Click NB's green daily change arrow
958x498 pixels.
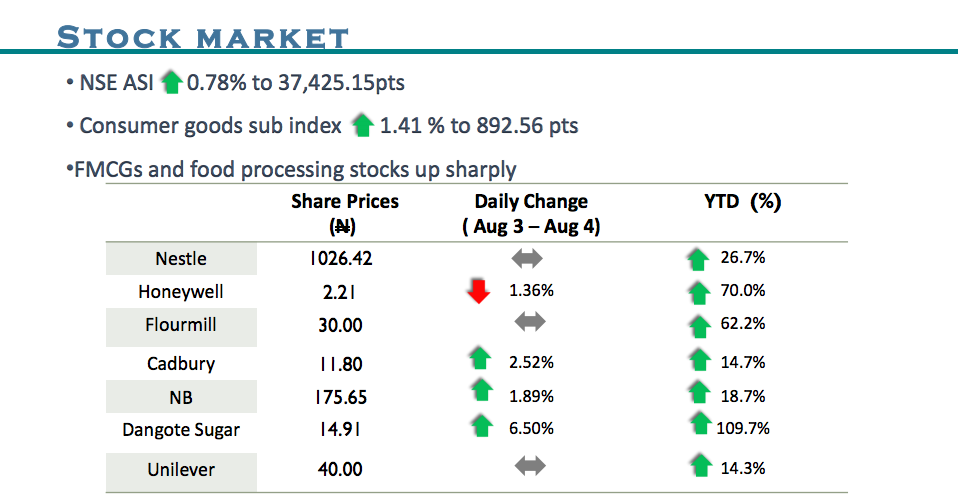481,392
